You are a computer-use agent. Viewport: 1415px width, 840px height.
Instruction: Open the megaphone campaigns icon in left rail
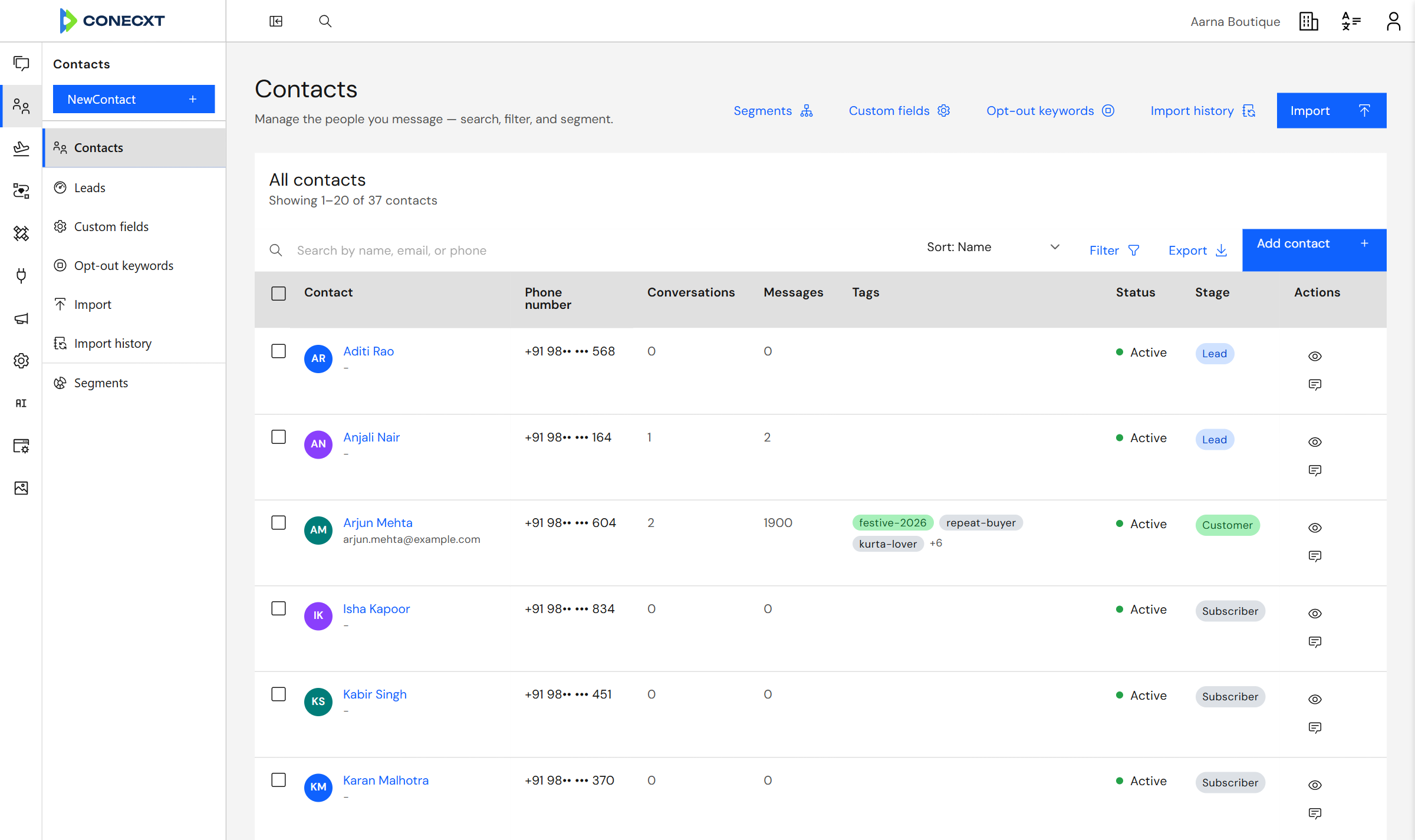(x=21, y=318)
